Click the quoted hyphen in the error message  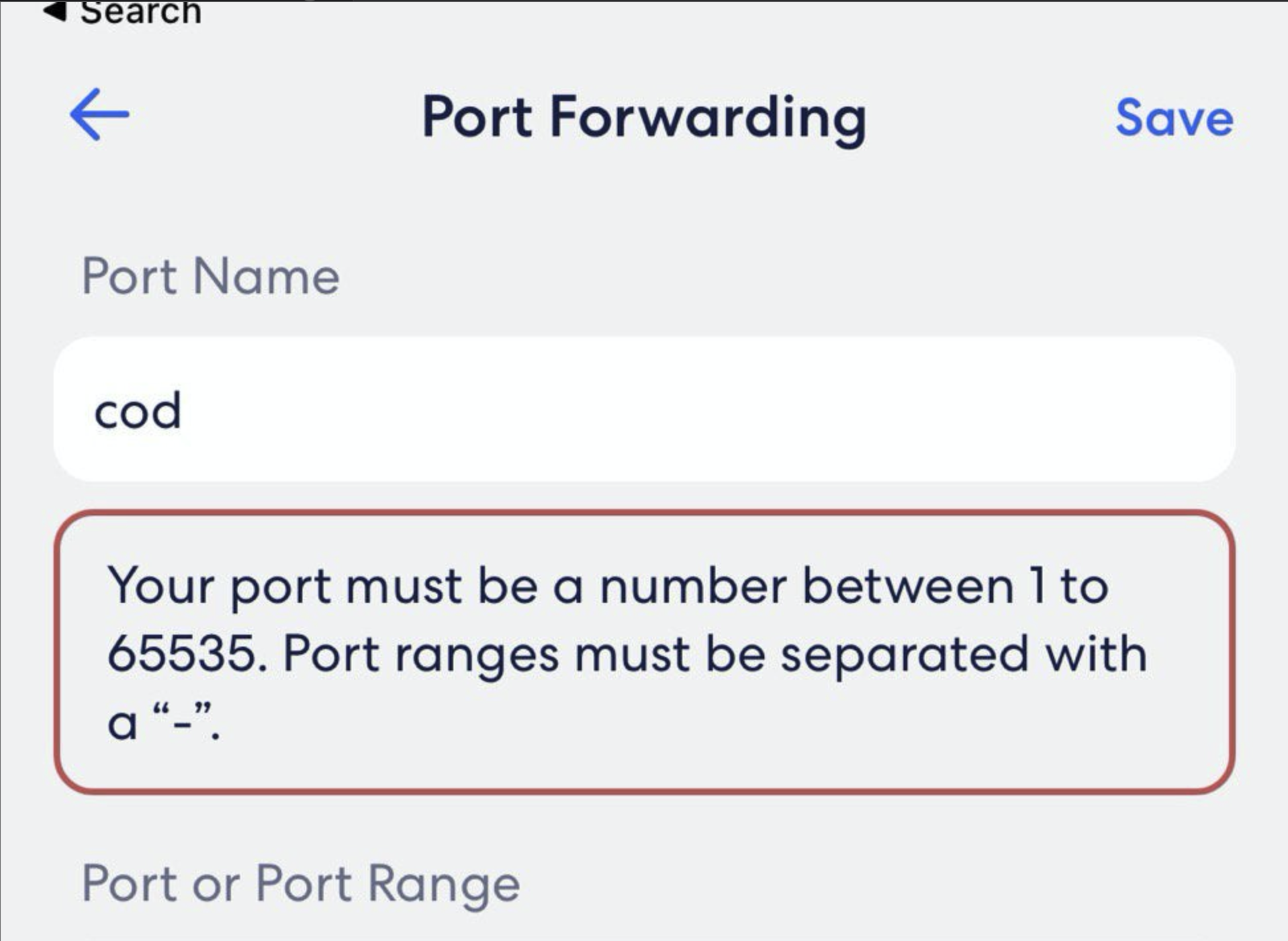click(x=182, y=721)
